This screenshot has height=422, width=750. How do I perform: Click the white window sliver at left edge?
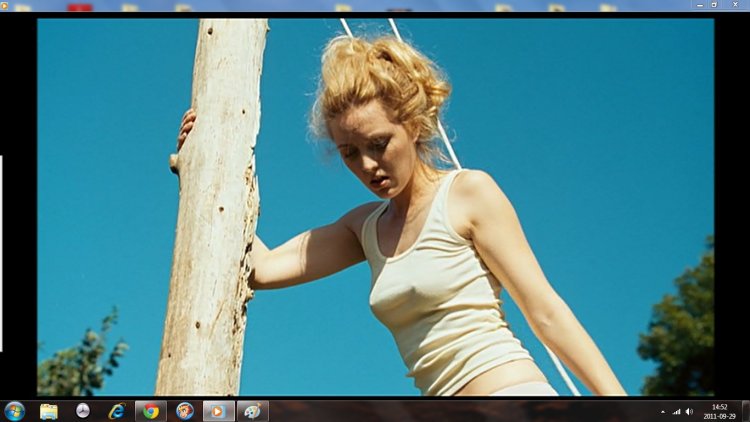click(1, 252)
